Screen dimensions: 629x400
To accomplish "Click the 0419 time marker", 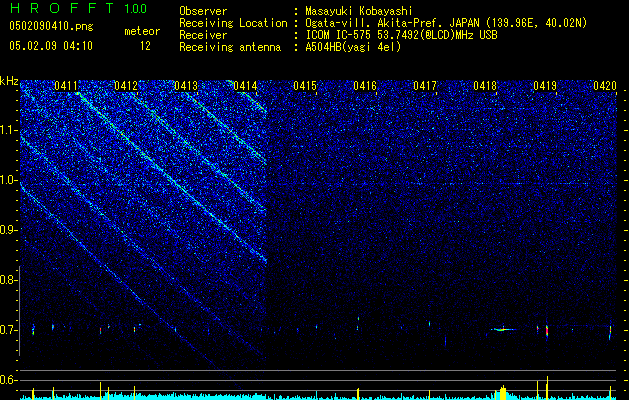I will coord(545,86).
